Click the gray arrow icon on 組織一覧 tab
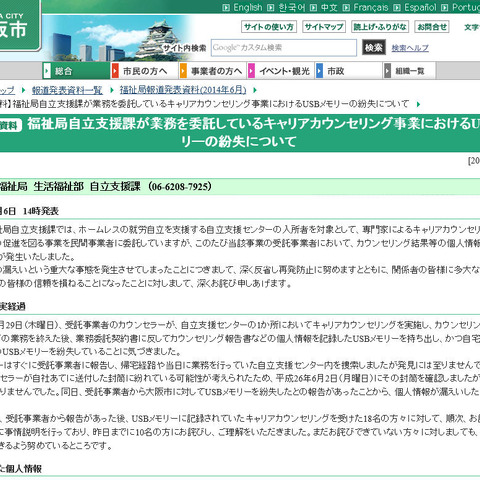480x480 pixels. coord(387,71)
